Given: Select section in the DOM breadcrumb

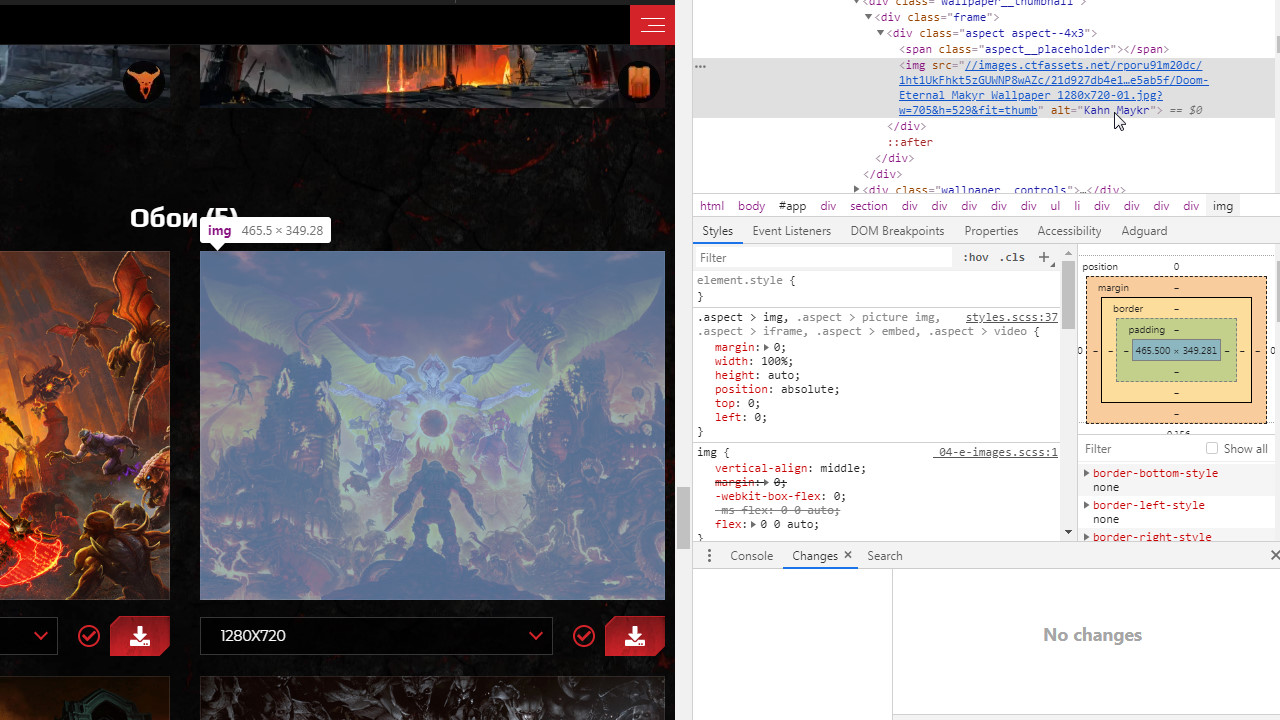Looking at the screenshot, I should pyautogui.click(x=868, y=206).
